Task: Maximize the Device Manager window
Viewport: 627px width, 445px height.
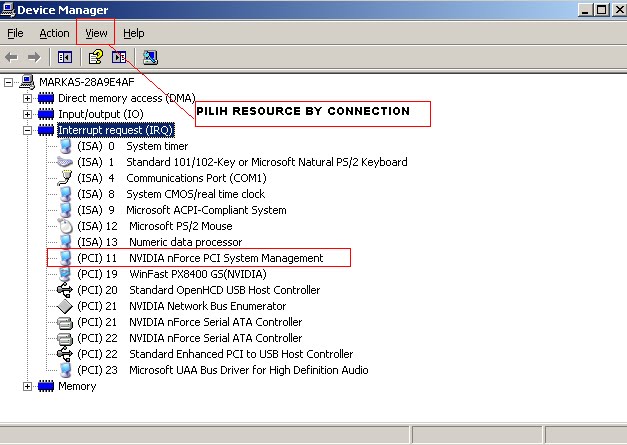Action: pyautogui.click(x=601, y=10)
